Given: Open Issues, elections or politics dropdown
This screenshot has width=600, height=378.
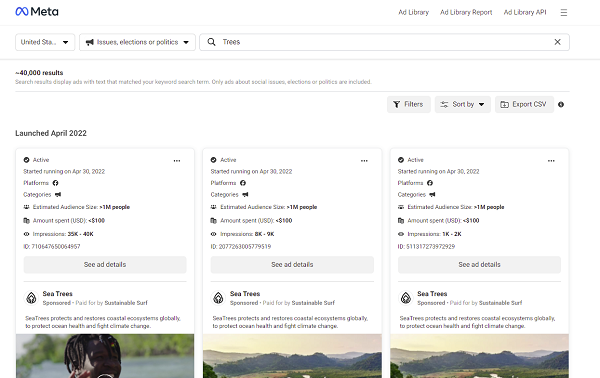Looking at the screenshot, I should [x=137, y=42].
